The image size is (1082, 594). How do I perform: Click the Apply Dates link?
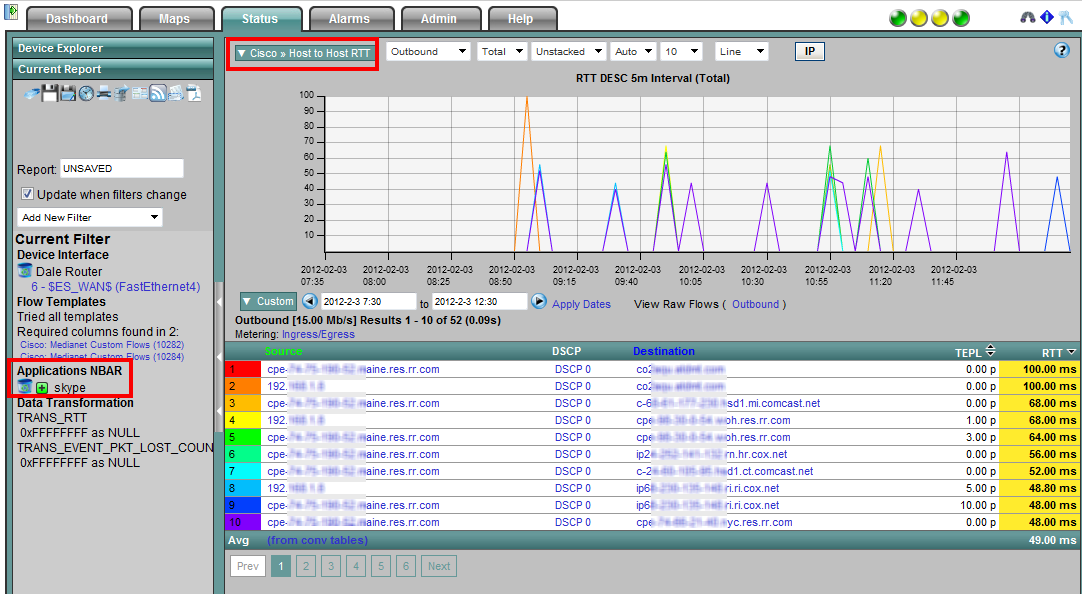pos(581,304)
